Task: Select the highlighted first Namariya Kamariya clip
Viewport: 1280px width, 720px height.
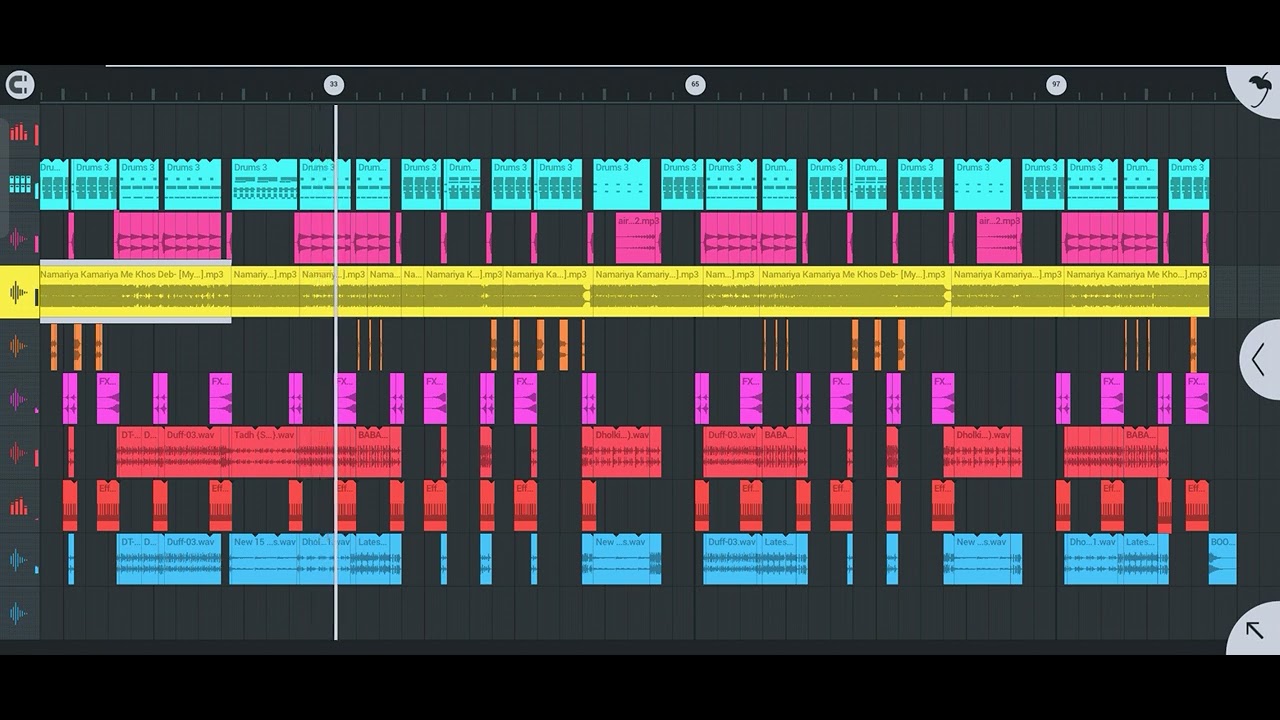Action: coord(135,292)
